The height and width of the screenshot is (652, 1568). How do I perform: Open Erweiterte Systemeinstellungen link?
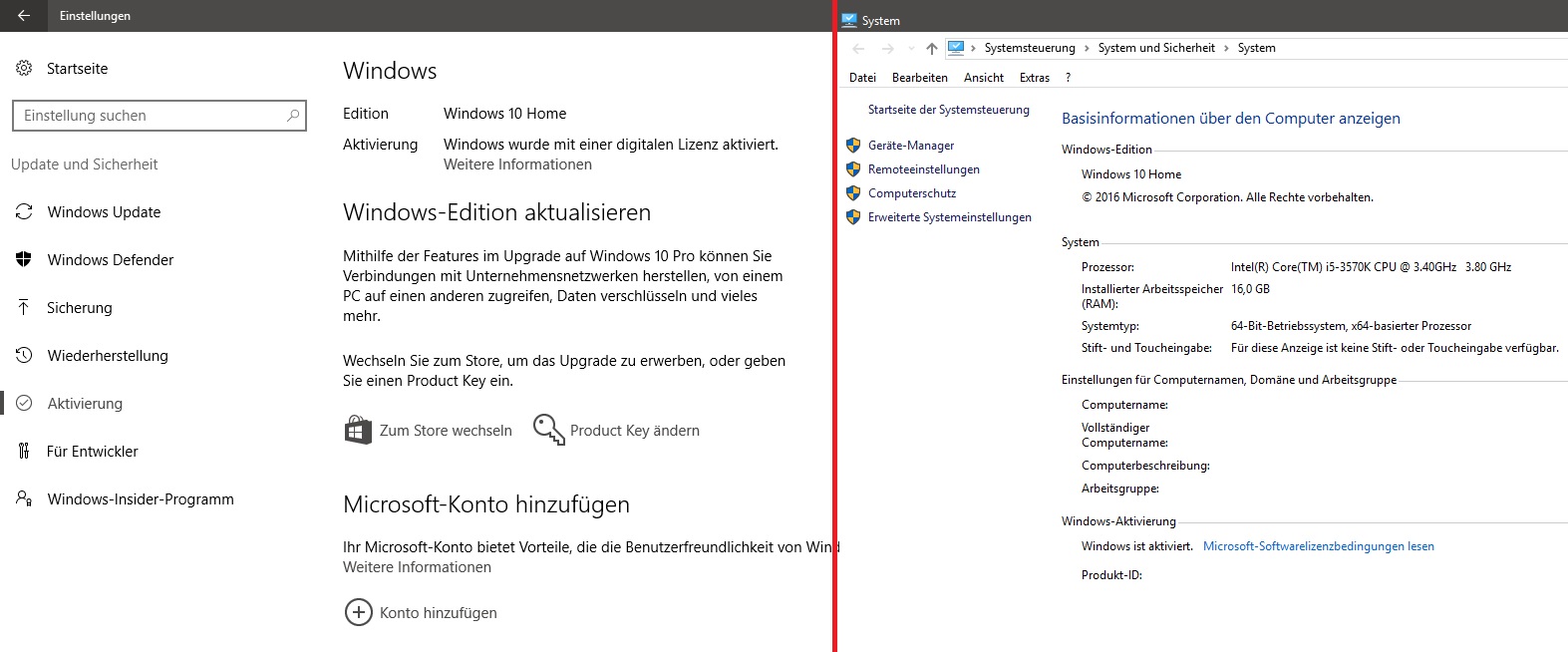point(950,217)
